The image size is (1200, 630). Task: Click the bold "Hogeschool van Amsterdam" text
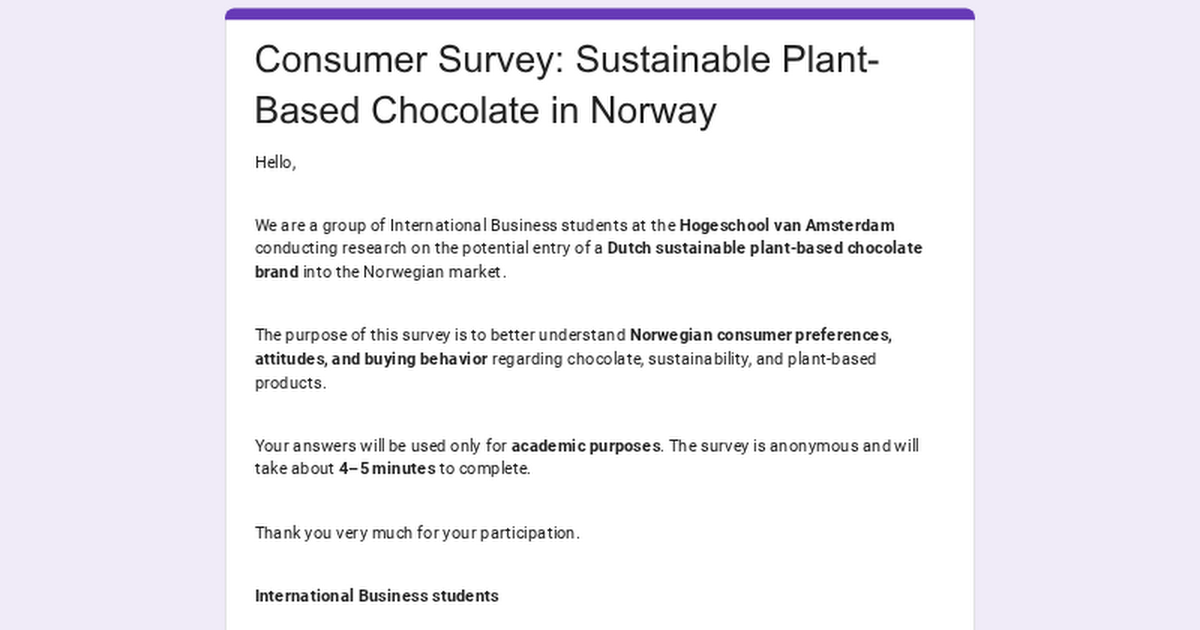click(x=787, y=224)
